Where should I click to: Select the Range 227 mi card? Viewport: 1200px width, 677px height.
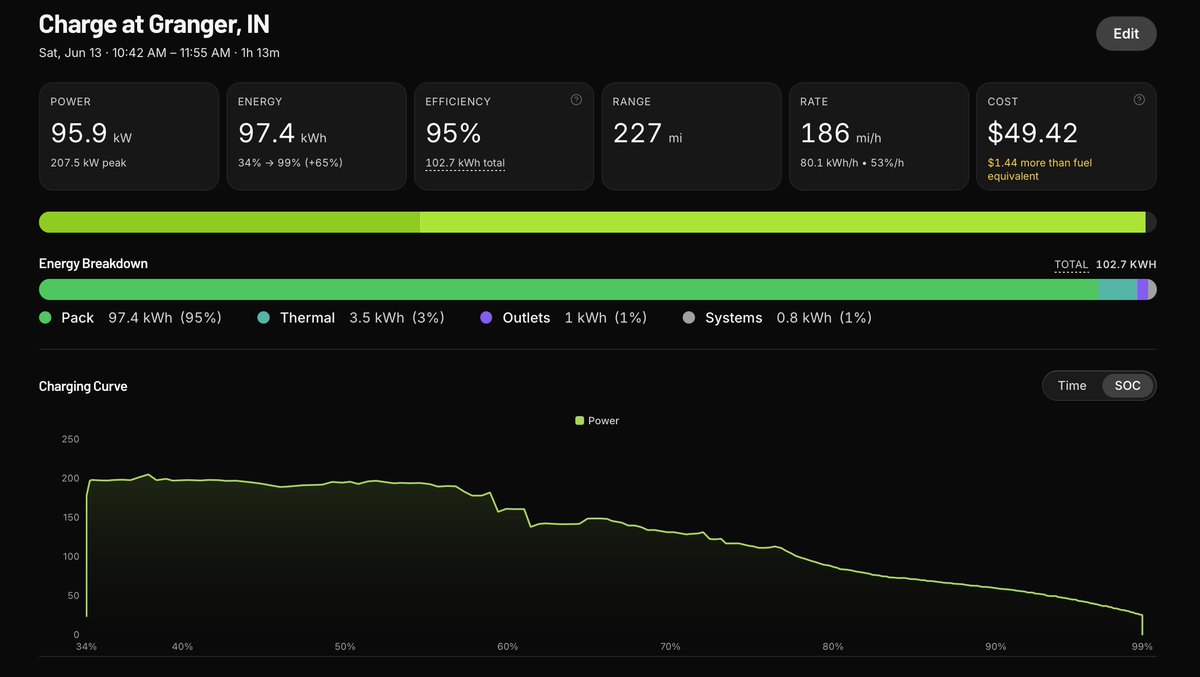pos(691,136)
